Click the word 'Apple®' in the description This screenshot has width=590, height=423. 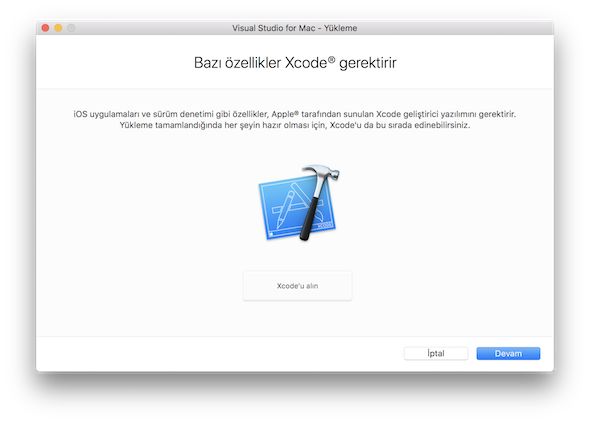[x=285, y=114]
